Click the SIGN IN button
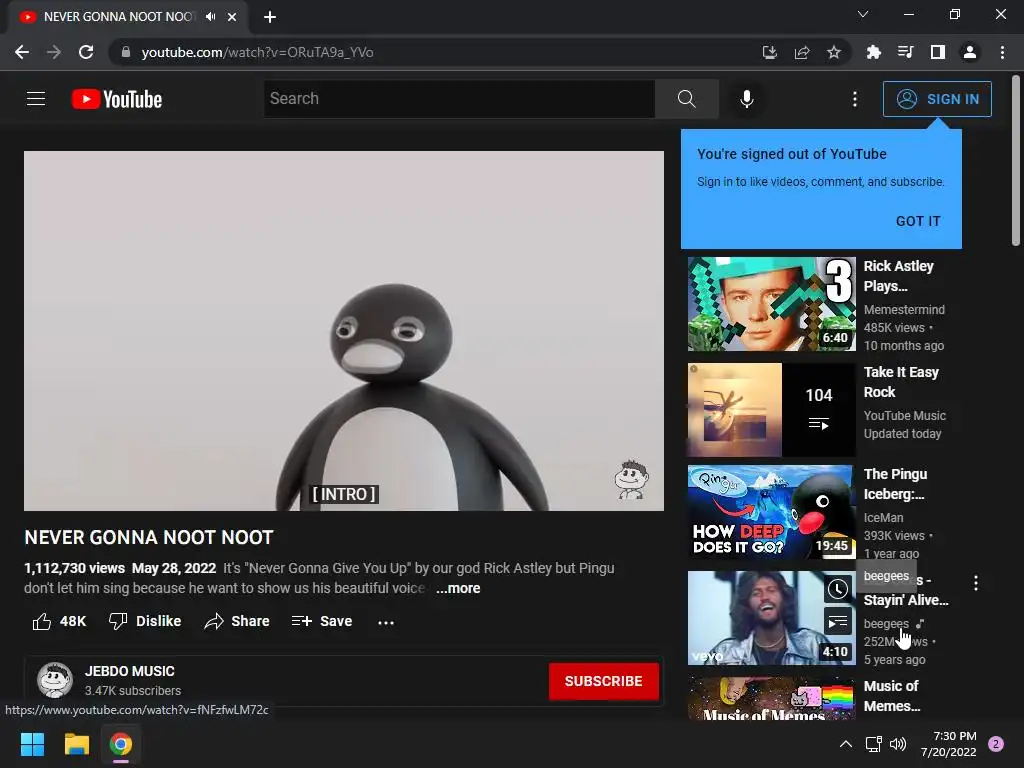Image resolution: width=1024 pixels, height=768 pixels. tap(937, 99)
